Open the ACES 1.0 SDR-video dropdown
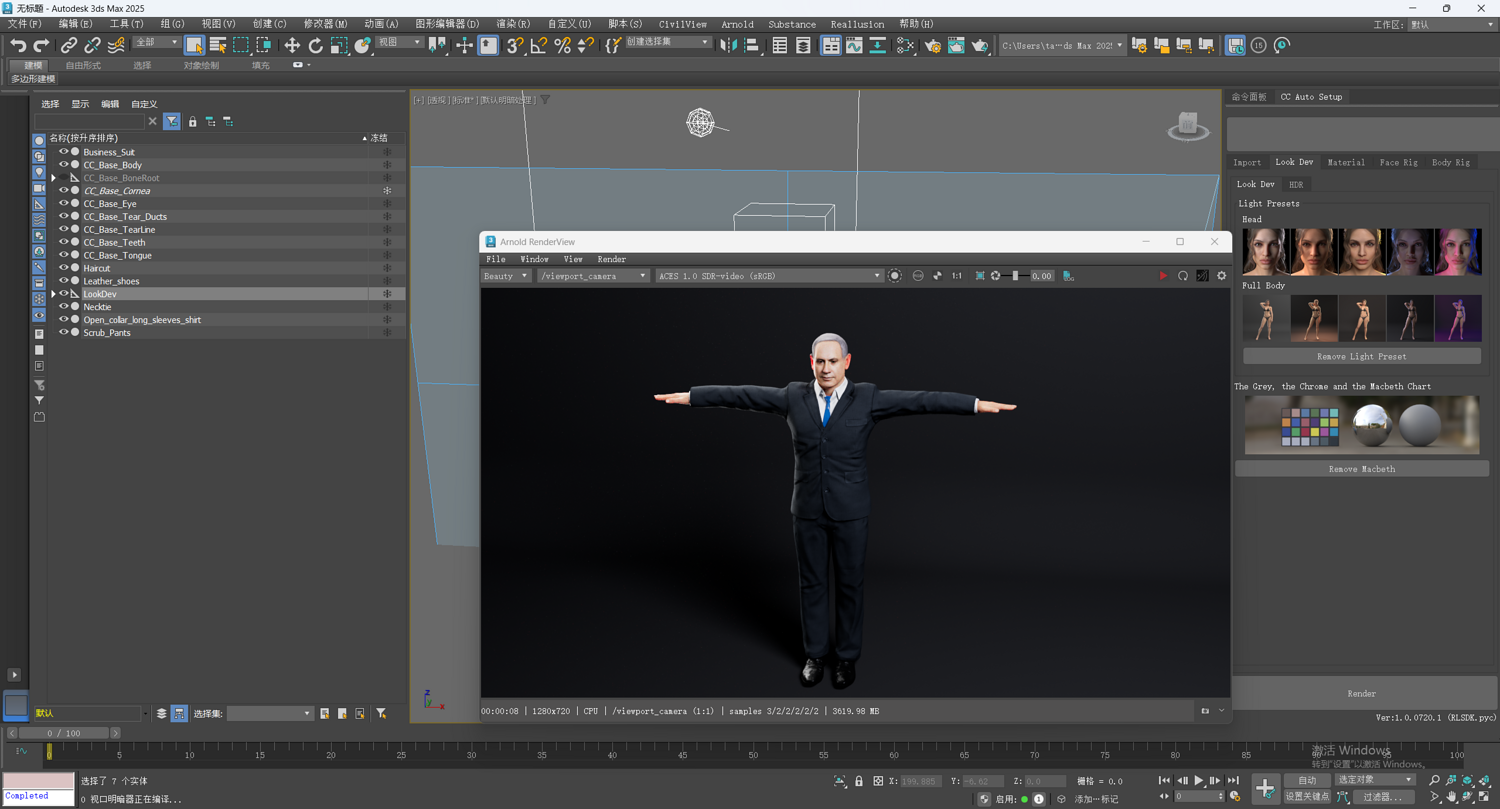Viewport: 1500px width, 809px height. (x=768, y=276)
